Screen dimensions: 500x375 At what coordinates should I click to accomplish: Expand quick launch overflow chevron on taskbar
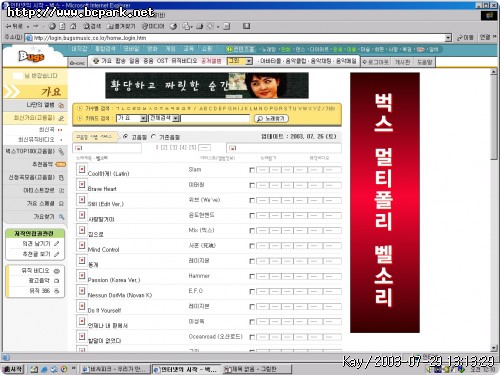pos(74,368)
